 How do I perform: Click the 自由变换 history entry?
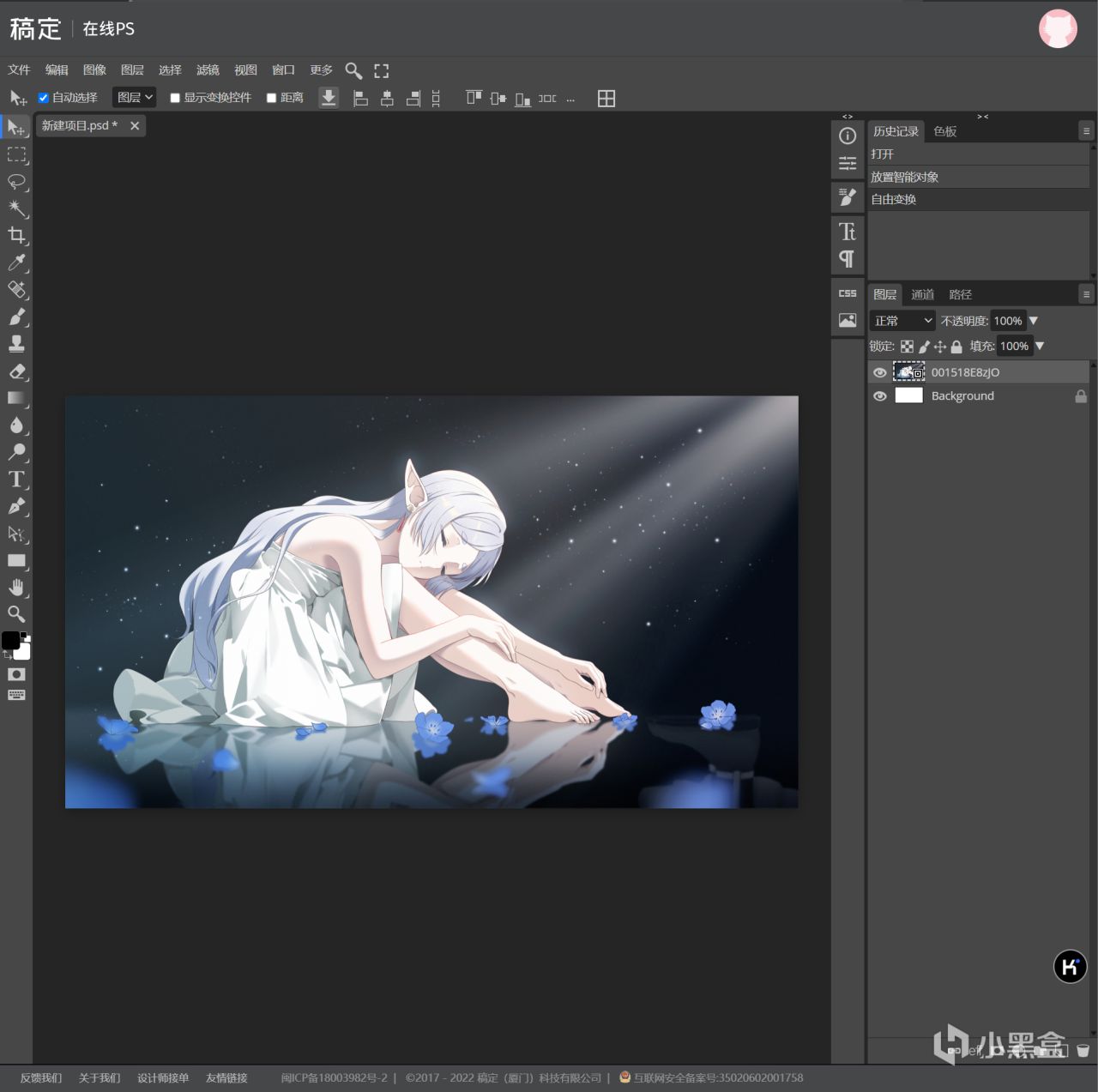(894, 199)
